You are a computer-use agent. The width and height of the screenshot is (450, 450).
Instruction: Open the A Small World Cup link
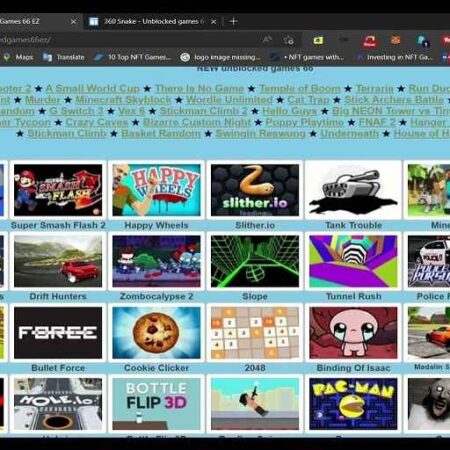(x=93, y=89)
